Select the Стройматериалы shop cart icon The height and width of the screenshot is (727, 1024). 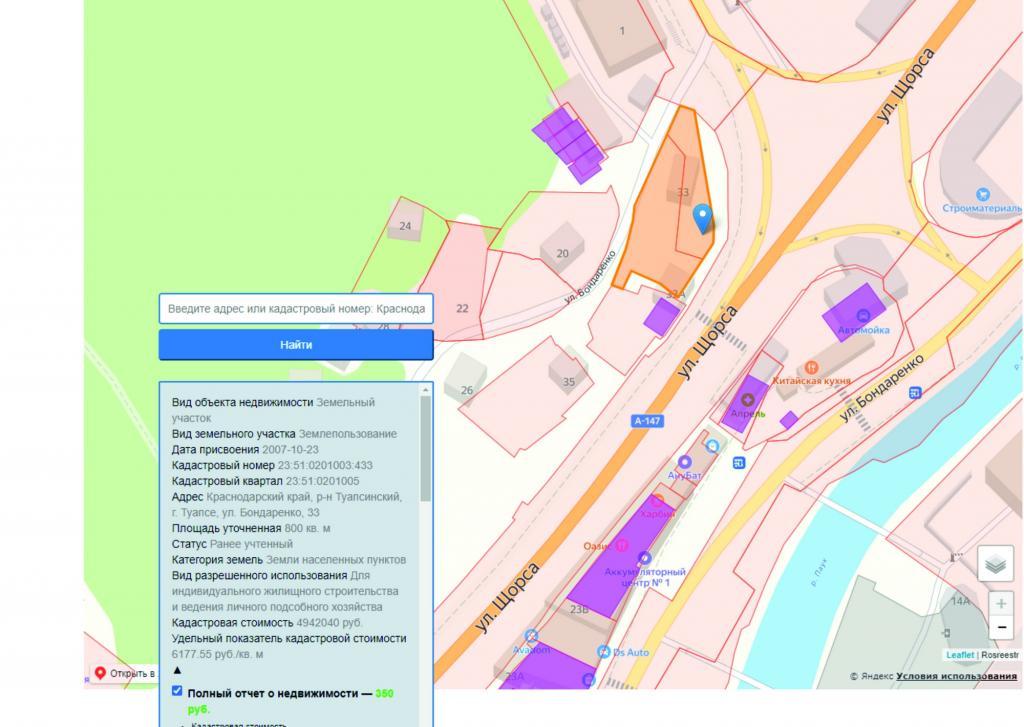(982, 195)
